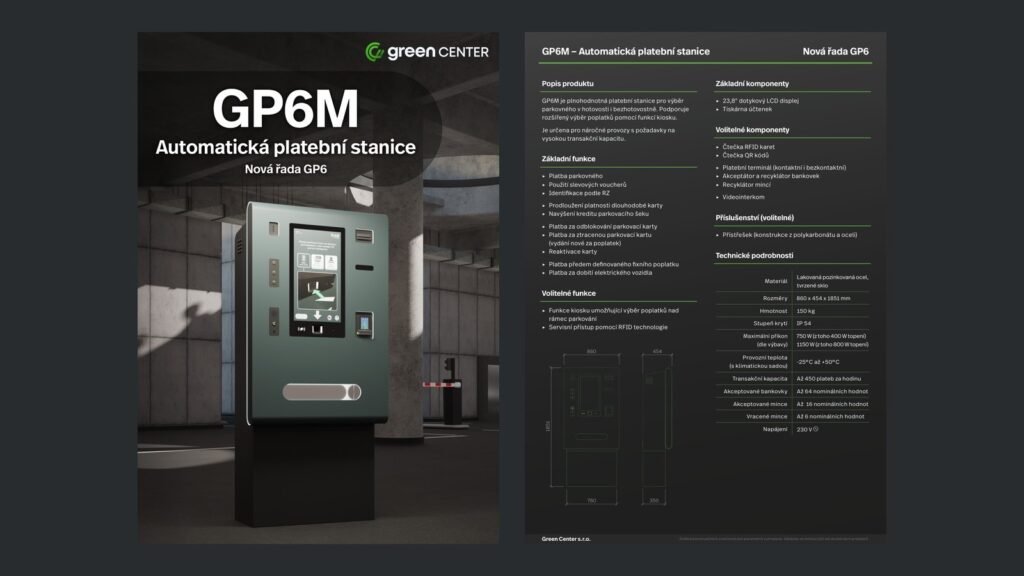Viewport: 1024px width, 576px height.
Task: Click the kiosk coin return tray
Action: [321, 392]
